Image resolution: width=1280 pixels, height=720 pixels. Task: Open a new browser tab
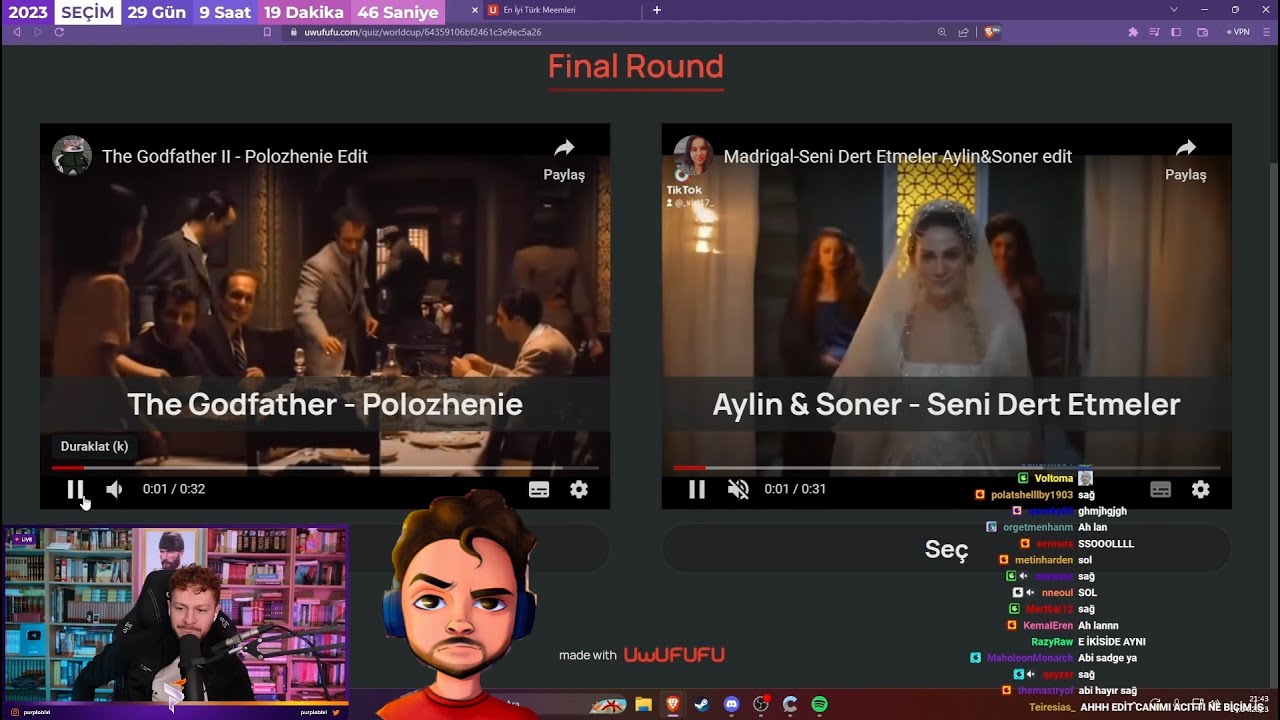[x=657, y=10]
